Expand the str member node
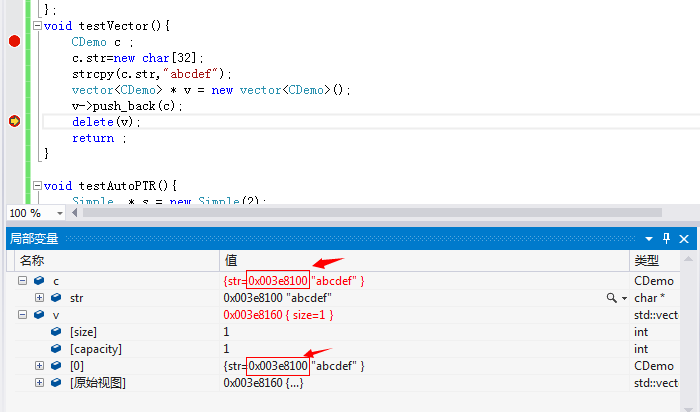This screenshot has height=412, width=700. [39, 297]
